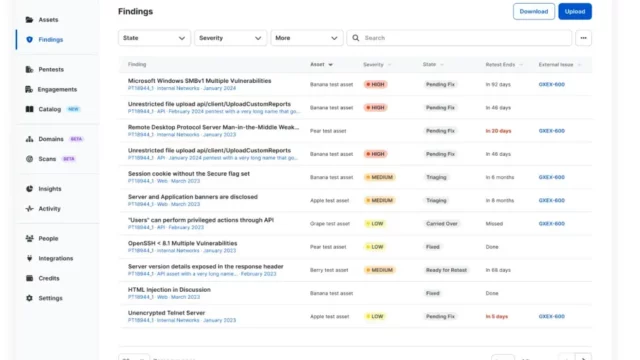Click the search magnifier icon

(356, 38)
